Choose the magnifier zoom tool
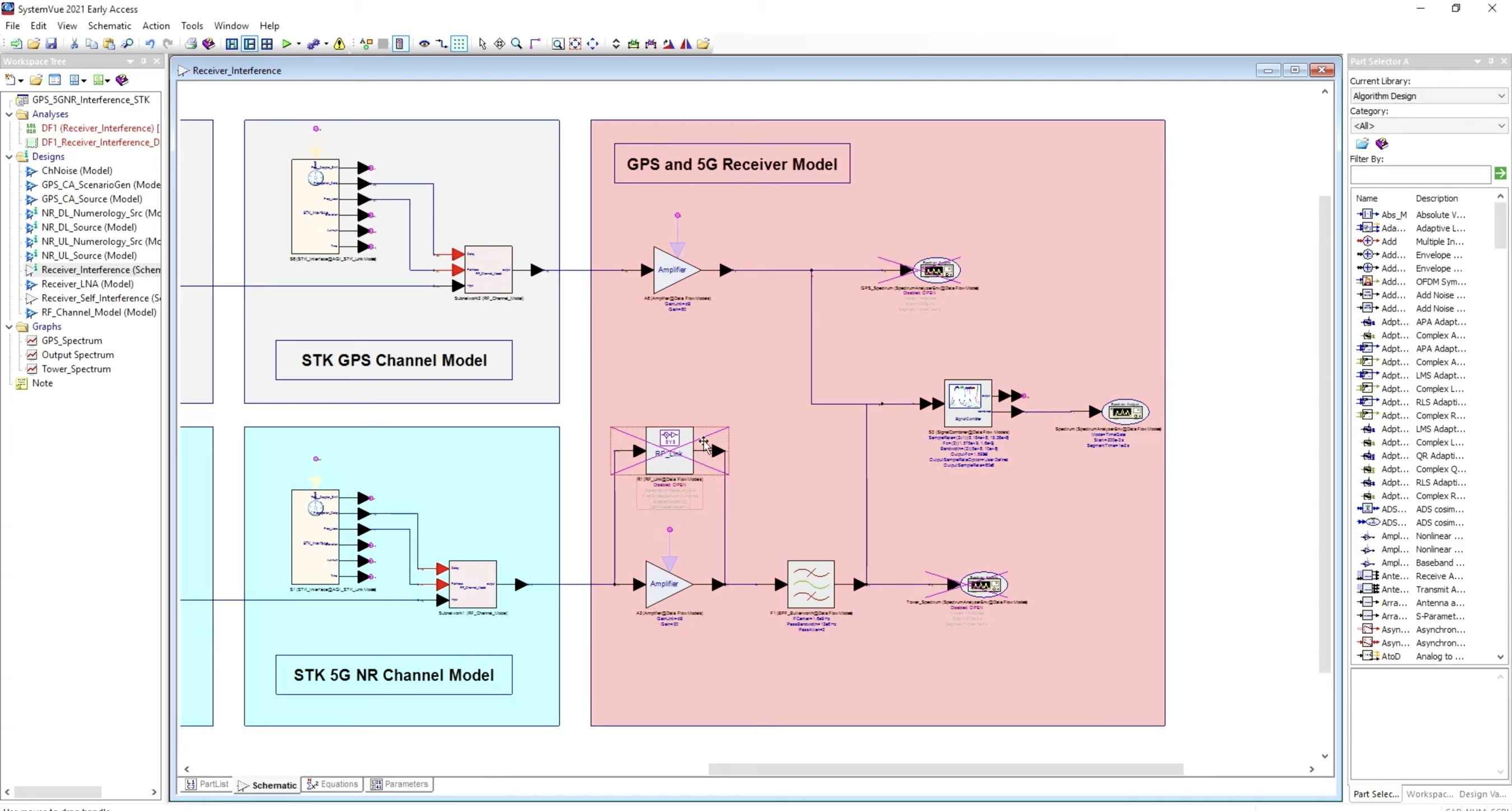The width and height of the screenshot is (1512, 811). pos(516,44)
